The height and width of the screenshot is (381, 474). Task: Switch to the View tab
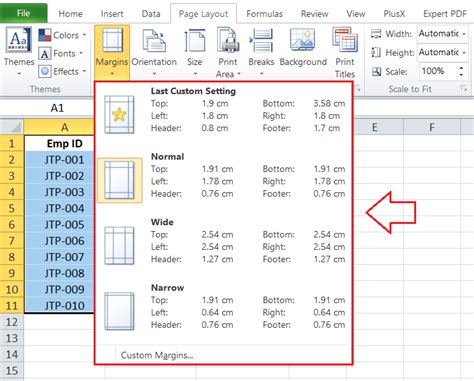tap(356, 14)
